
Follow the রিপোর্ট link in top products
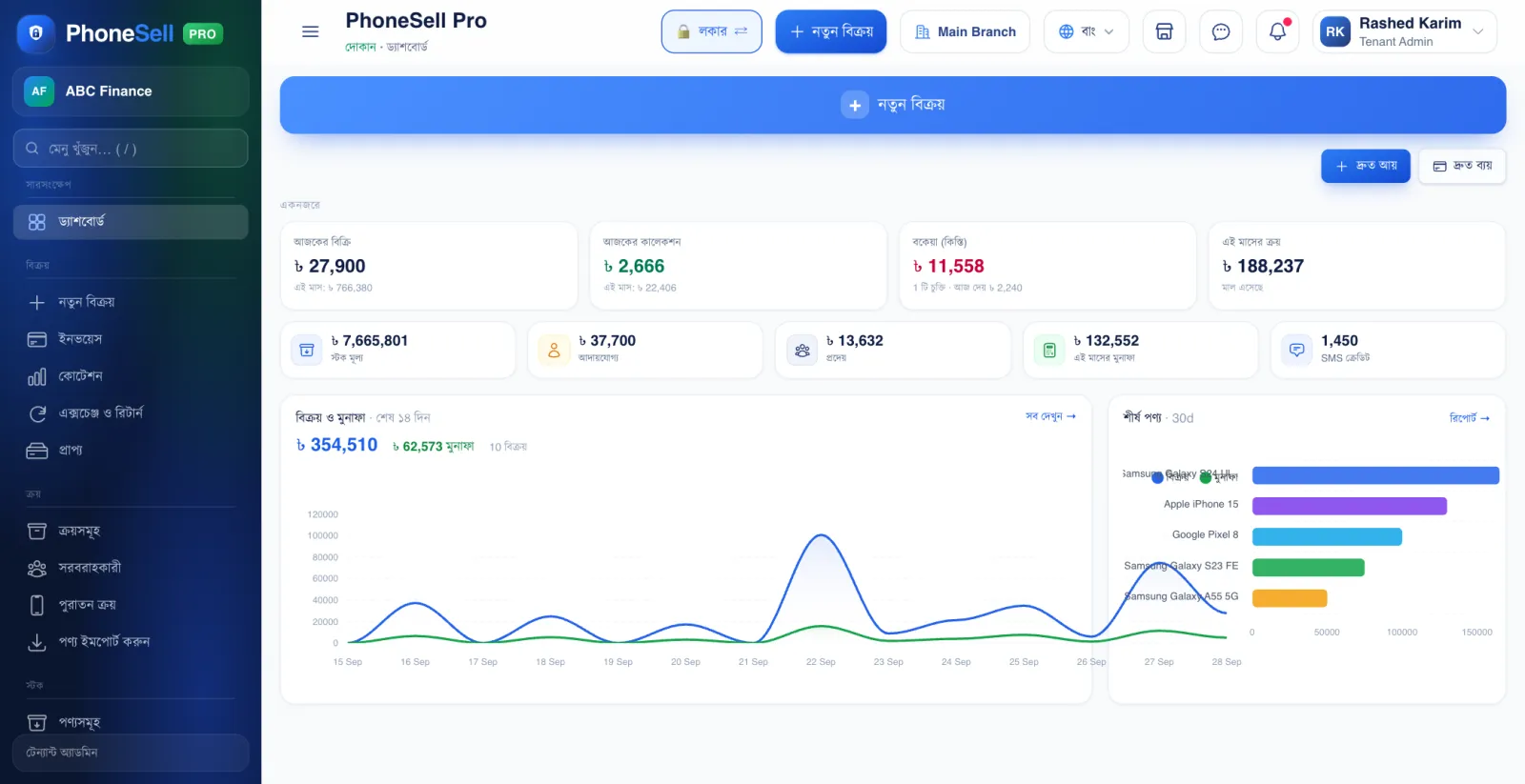click(1469, 418)
